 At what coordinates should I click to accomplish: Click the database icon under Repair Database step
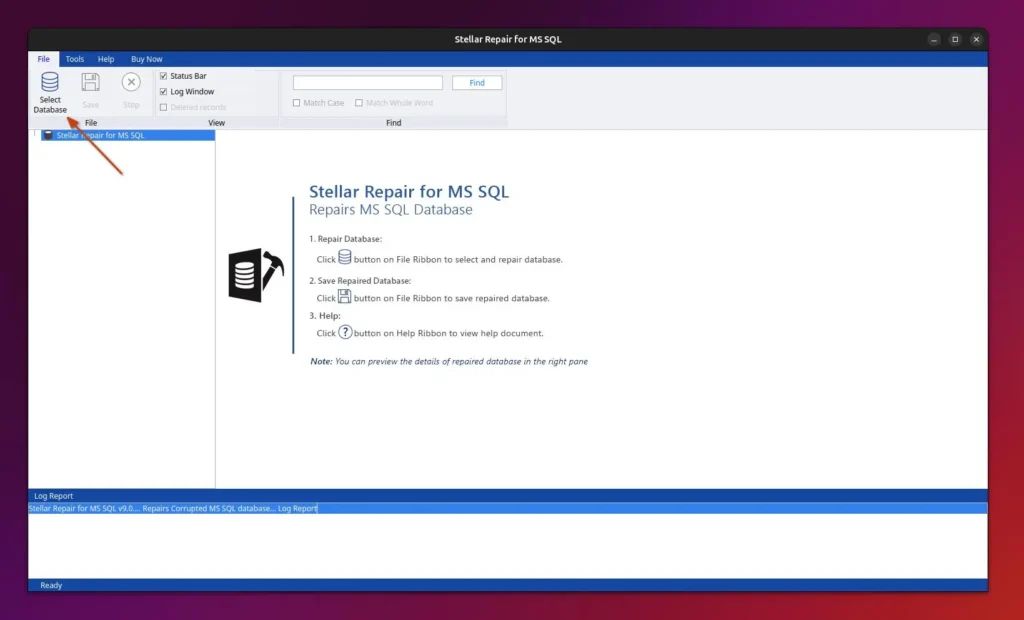point(345,258)
